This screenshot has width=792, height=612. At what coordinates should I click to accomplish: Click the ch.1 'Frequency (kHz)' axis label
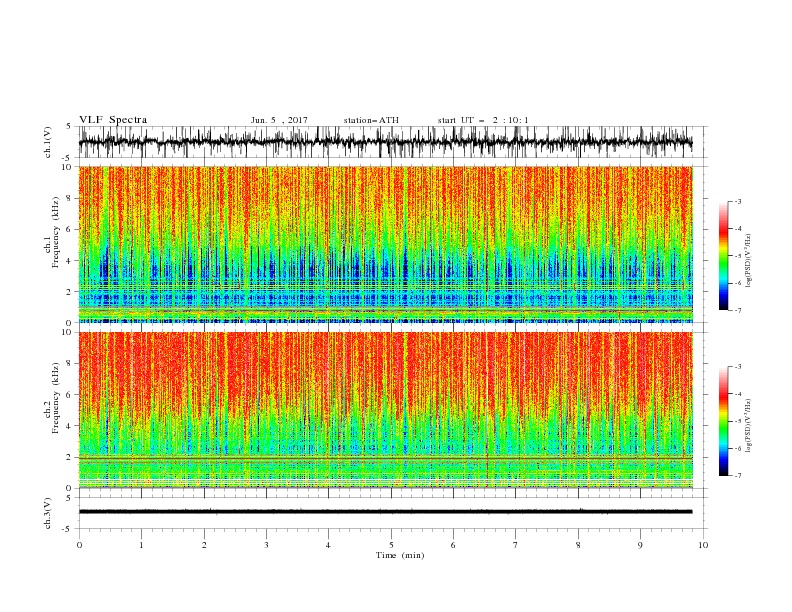click(x=56, y=230)
